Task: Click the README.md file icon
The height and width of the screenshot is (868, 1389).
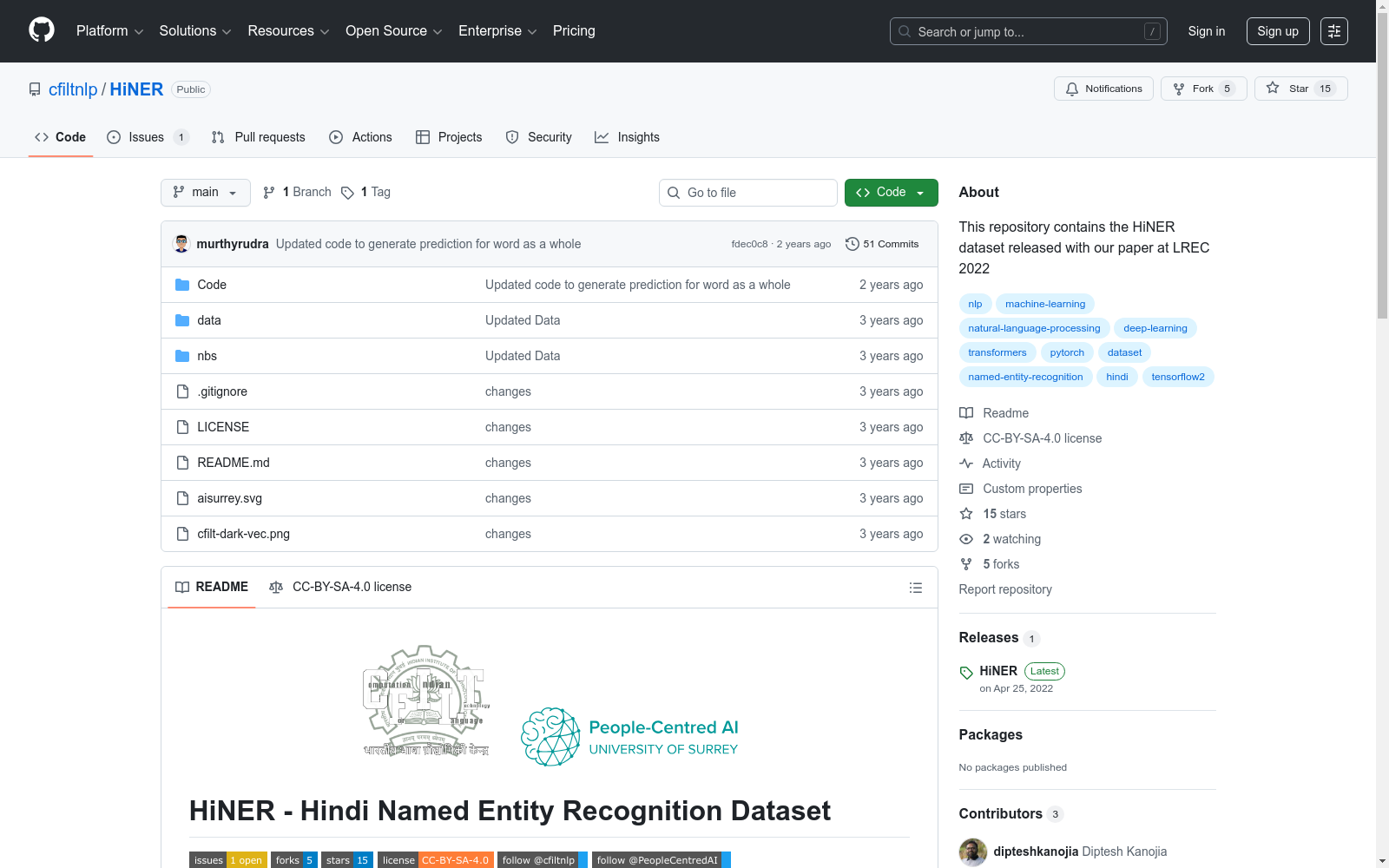Action: click(x=182, y=463)
